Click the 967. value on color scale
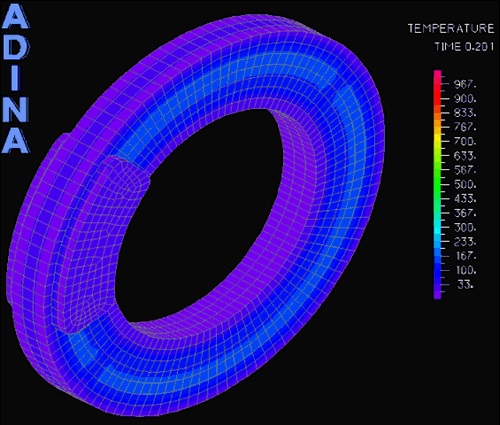Image resolution: width=500 pixels, height=425 pixels. (x=465, y=85)
